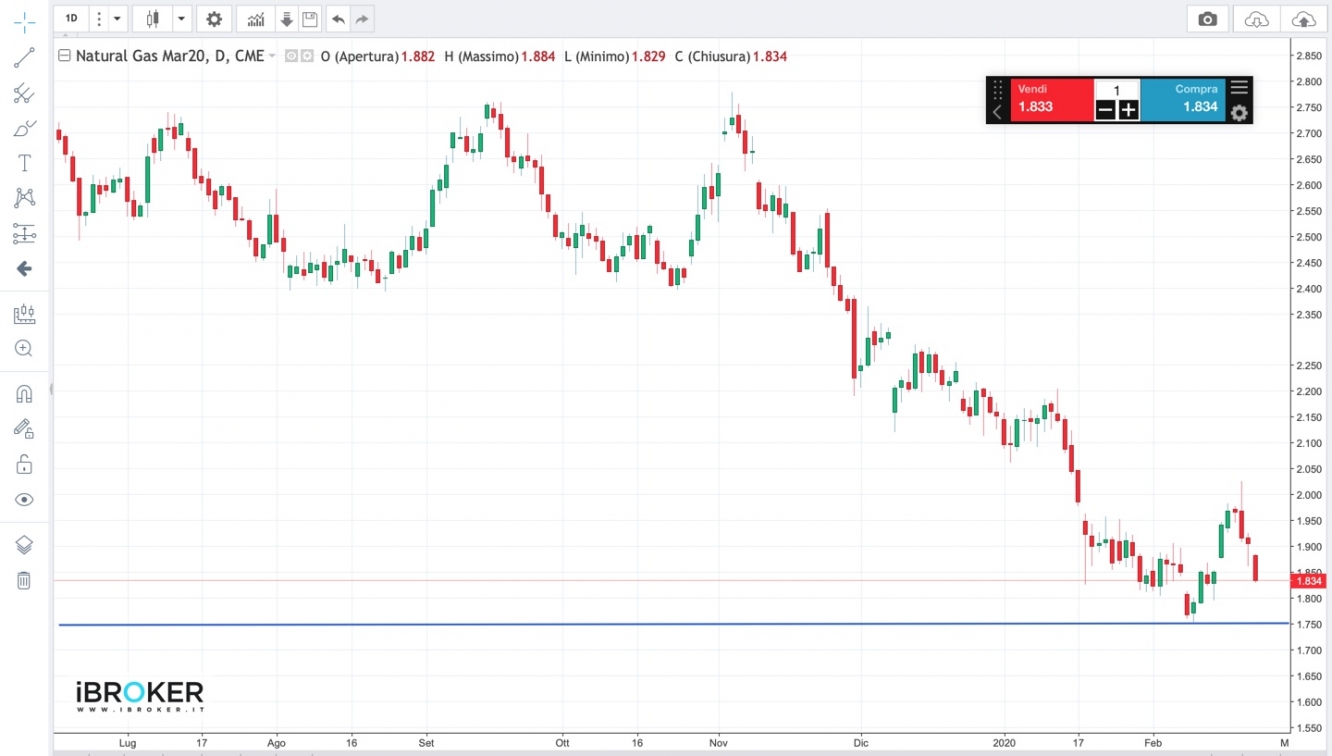Toggle stay in drawing mode pencil-lock
This screenshot has width=1332, height=756.
(24, 429)
